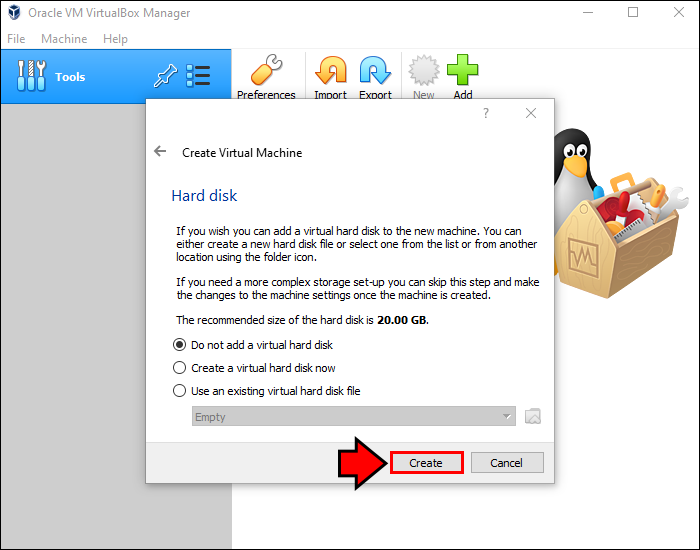The image size is (700, 550).
Task: Click the VirtualBox title bar logo
Action: tap(14, 12)
